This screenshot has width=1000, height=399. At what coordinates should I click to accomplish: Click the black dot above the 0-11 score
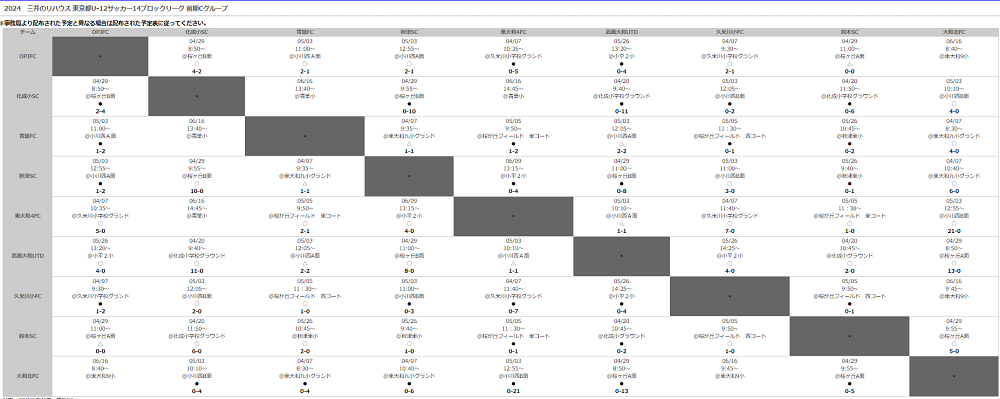pyautogui.click(x=621, y=103)
